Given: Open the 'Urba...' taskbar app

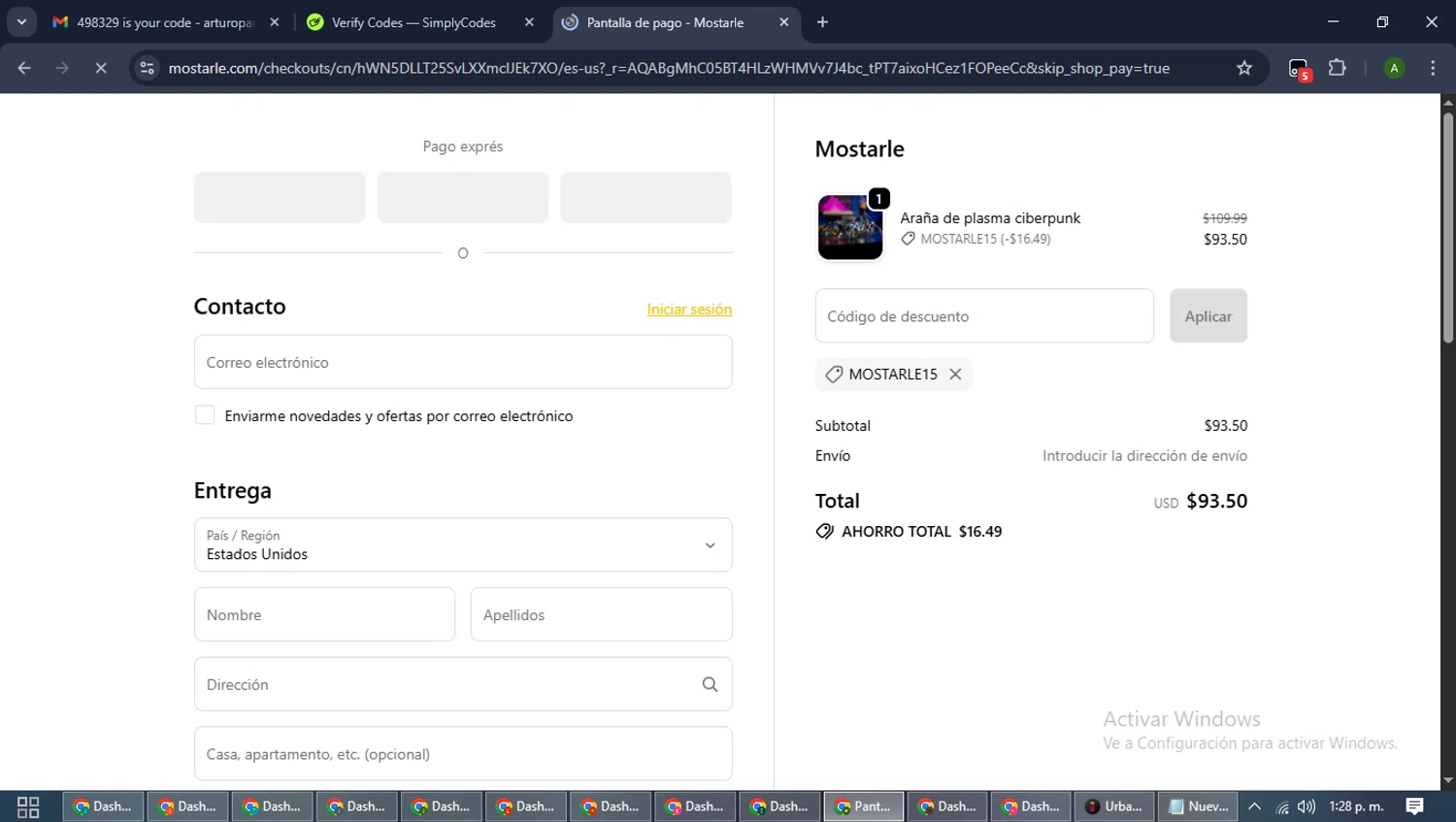Looking at the screenshot, I should click(1113, 806).
